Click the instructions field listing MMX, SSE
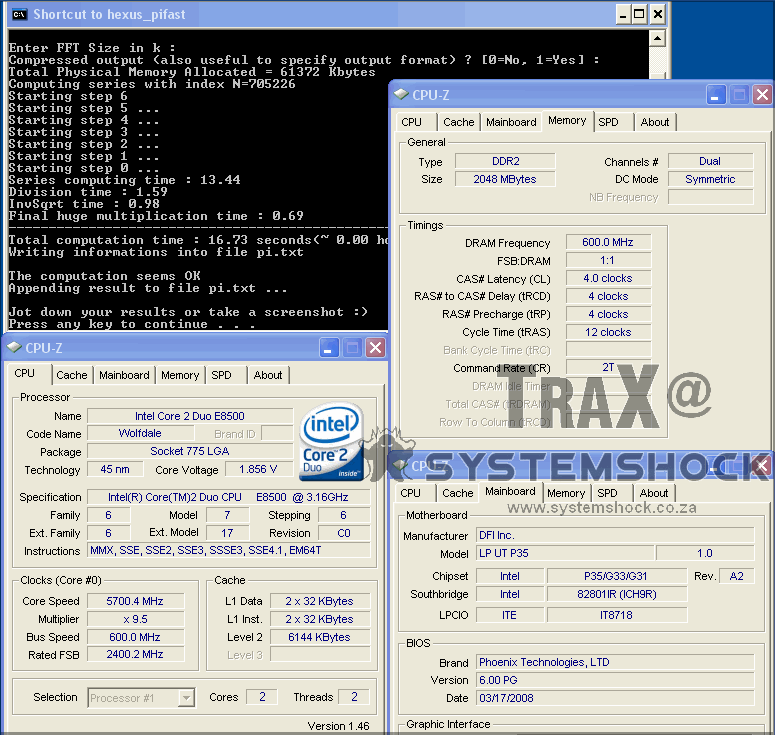Screen dimensions: 775x735 (229, 550)
